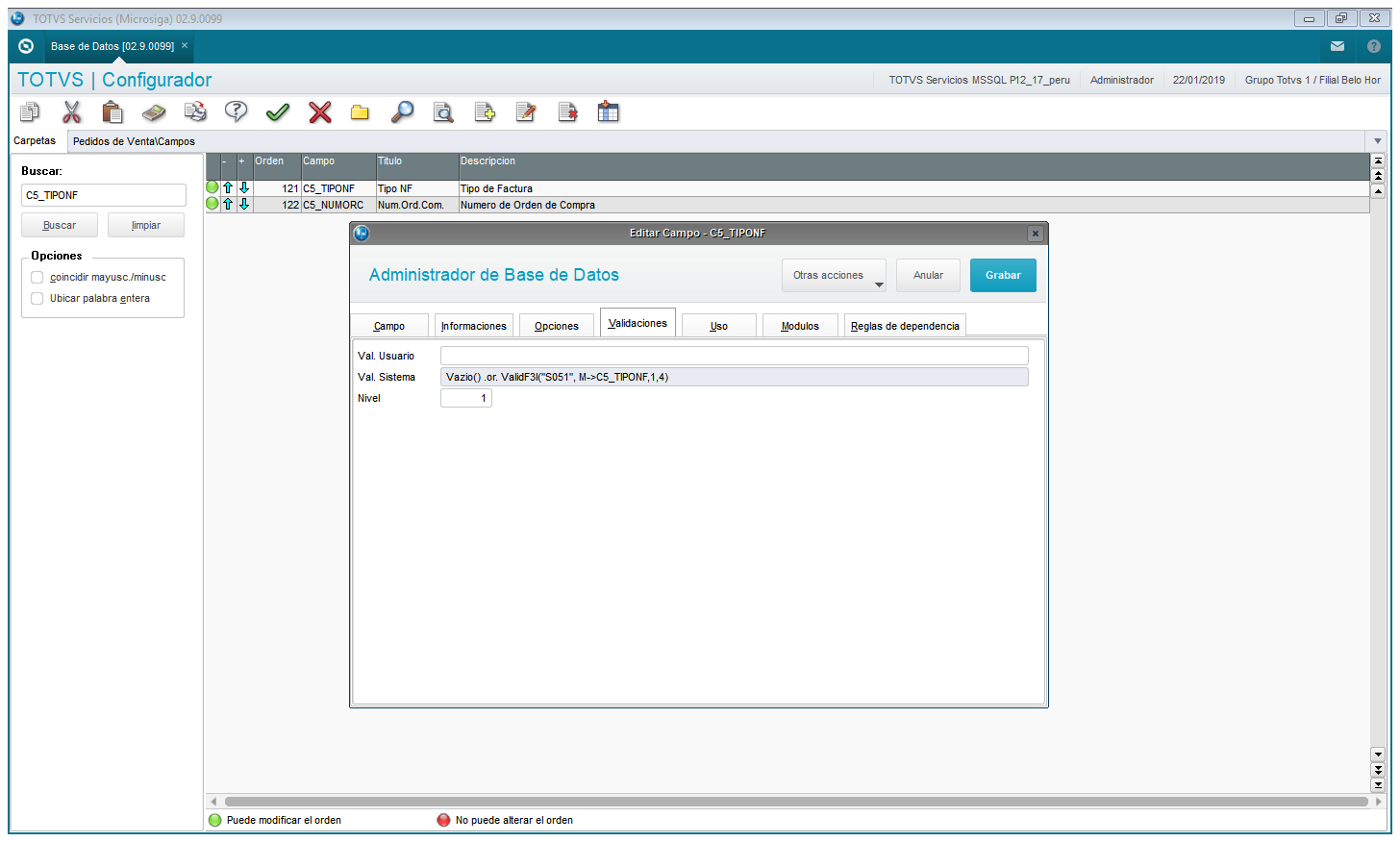Click the delete record icon
Screen dimensions: 1400x842
pos(567,112)
